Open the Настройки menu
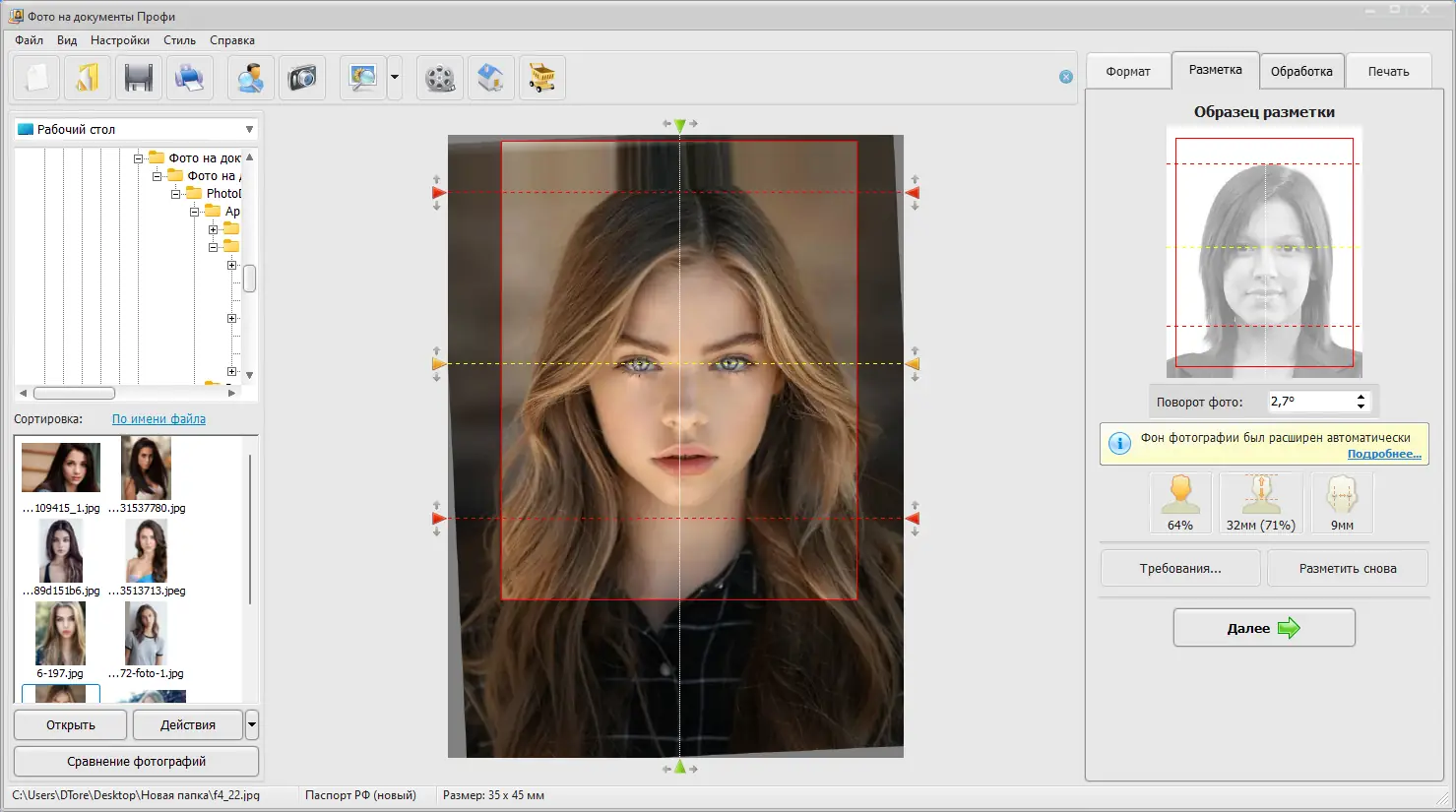1456x812 pixels. (x=119, y=40)
